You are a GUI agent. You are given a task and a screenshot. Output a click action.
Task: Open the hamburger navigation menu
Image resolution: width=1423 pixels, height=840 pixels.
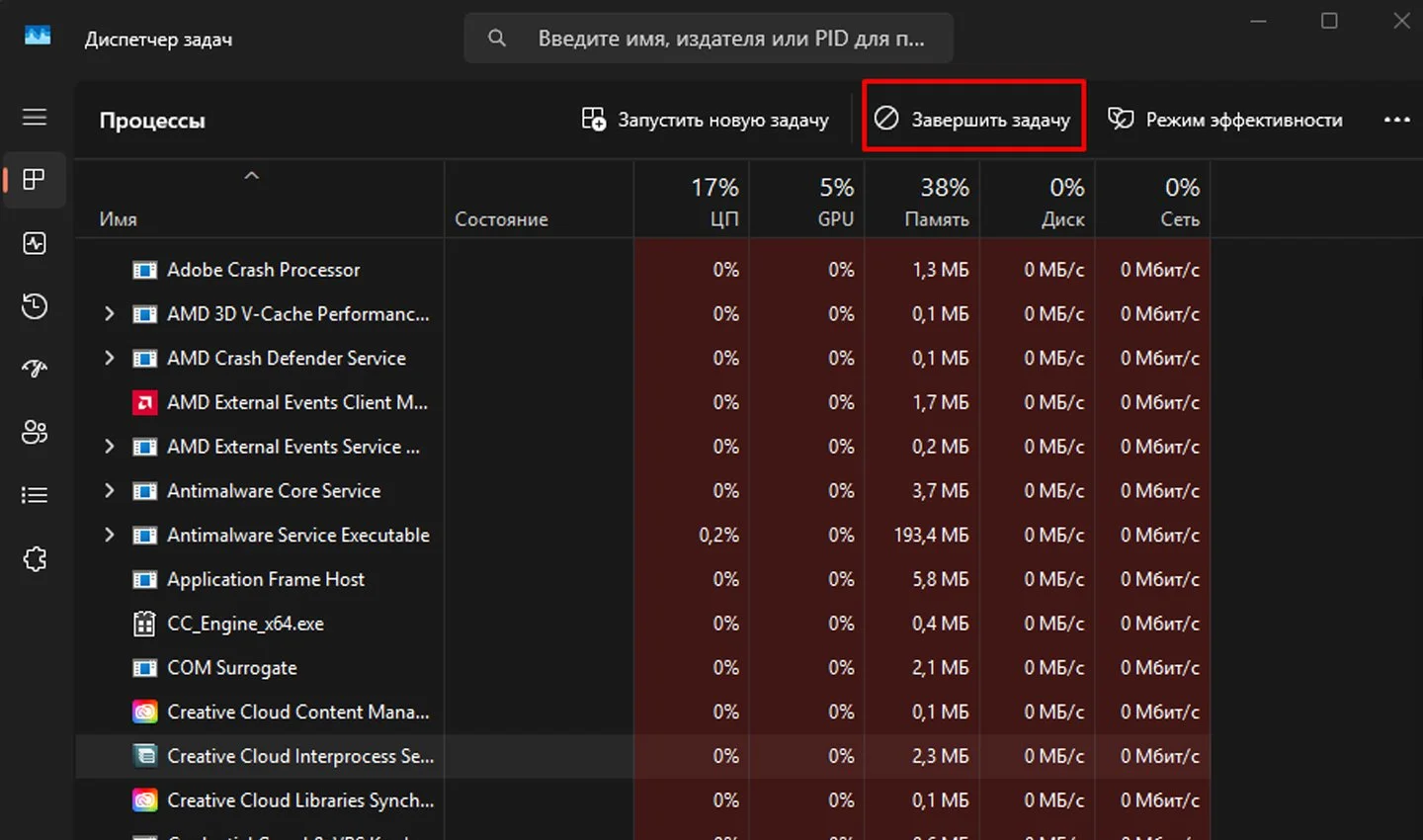tap(35, 118)
